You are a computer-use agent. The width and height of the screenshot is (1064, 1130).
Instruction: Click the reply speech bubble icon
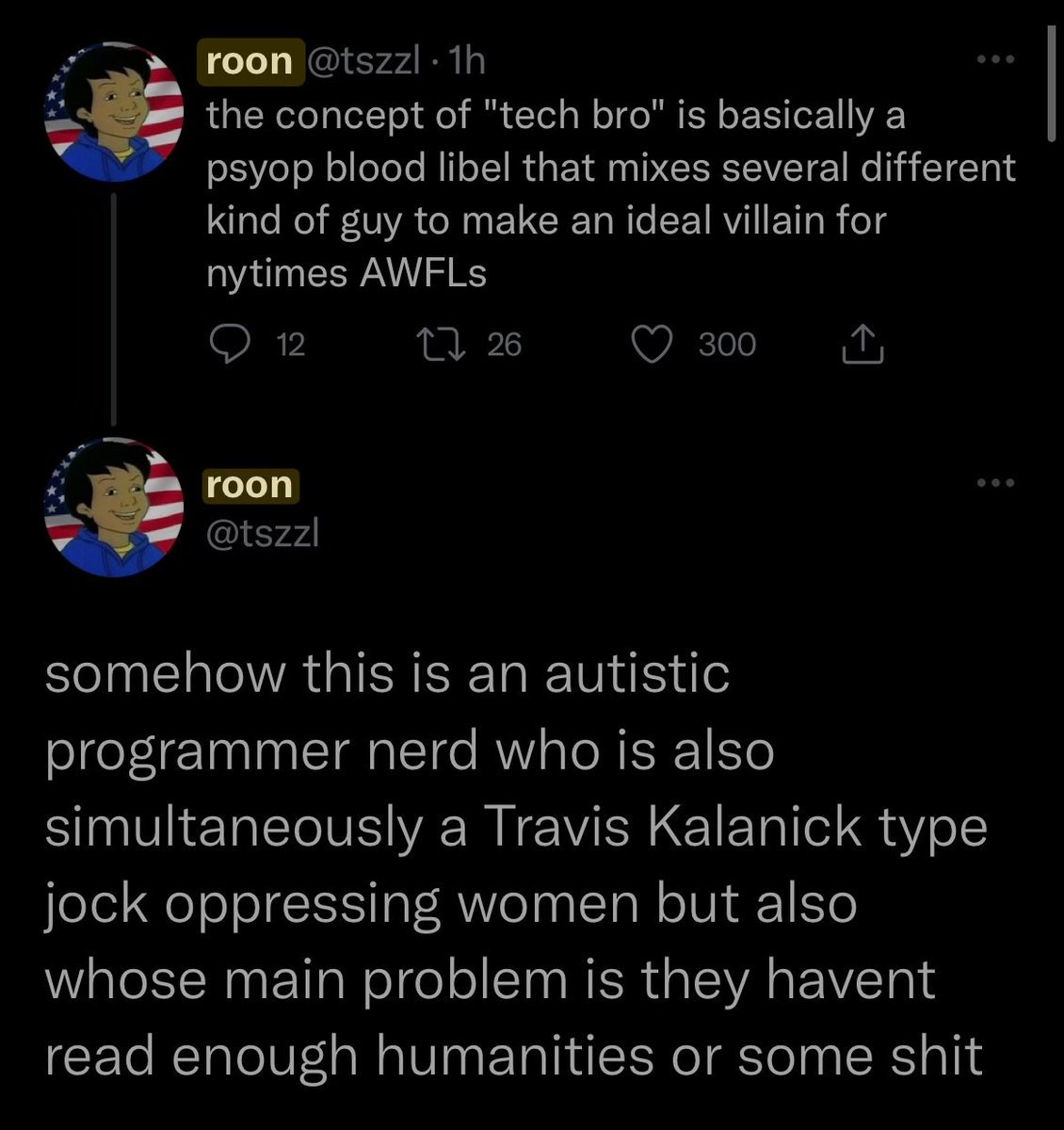coord(227,346)
